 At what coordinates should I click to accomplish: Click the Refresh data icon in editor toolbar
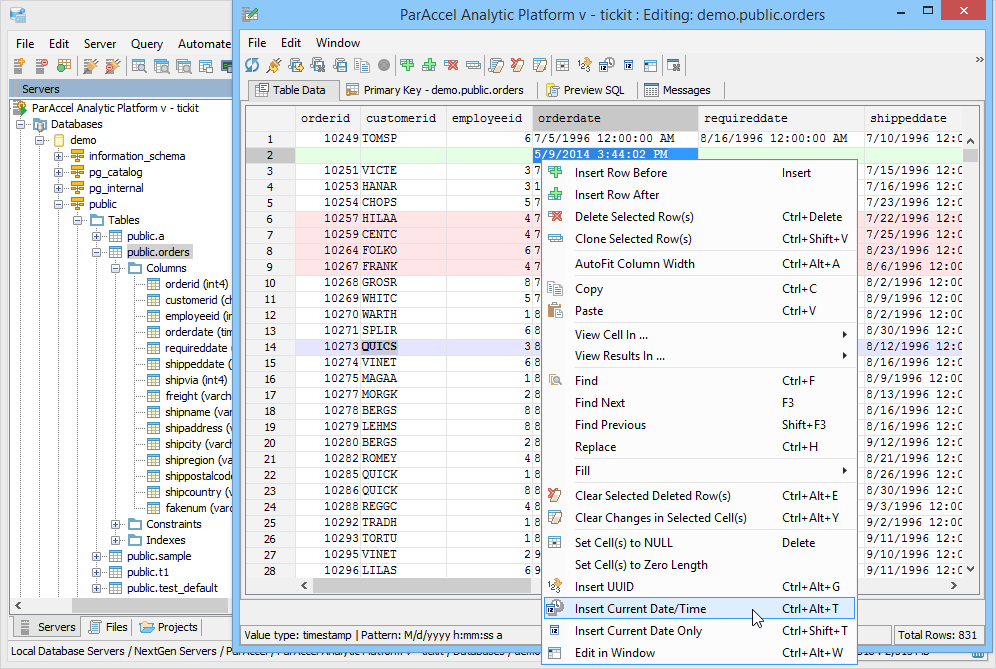pyautogui.click(x=252, y=65)
